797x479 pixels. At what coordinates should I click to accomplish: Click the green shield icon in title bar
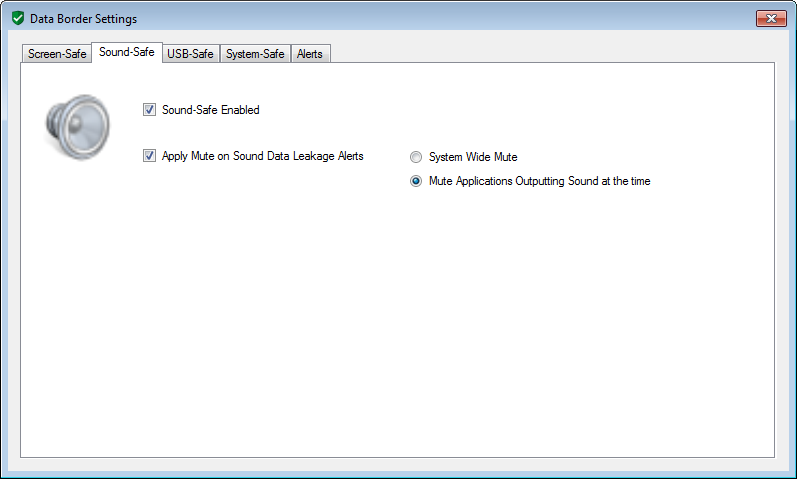[x=17, y=19]
